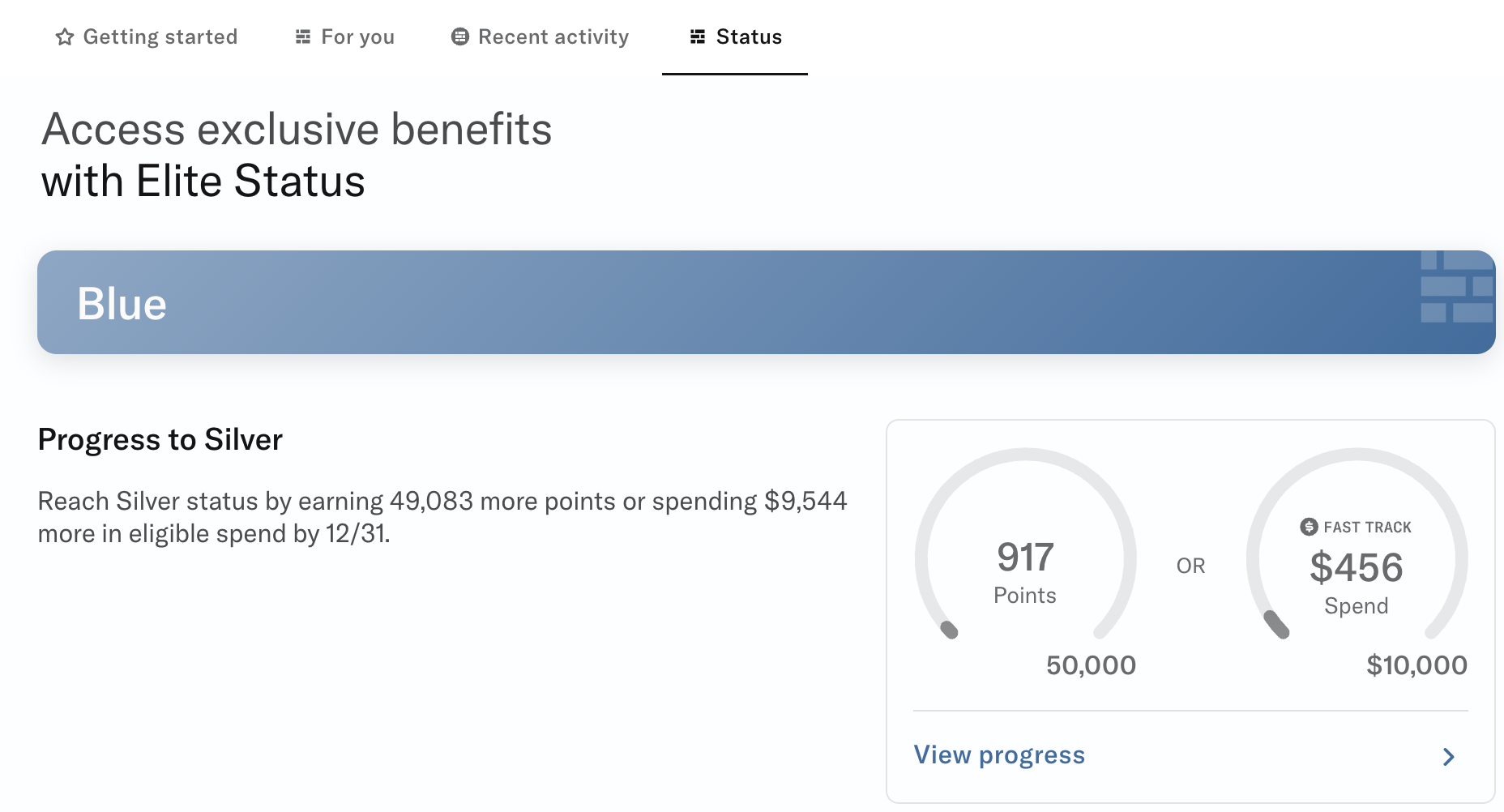The image size is (1504, 812).
Task: Click the squares icon next to Status
Action: click(x=698, y=36)
